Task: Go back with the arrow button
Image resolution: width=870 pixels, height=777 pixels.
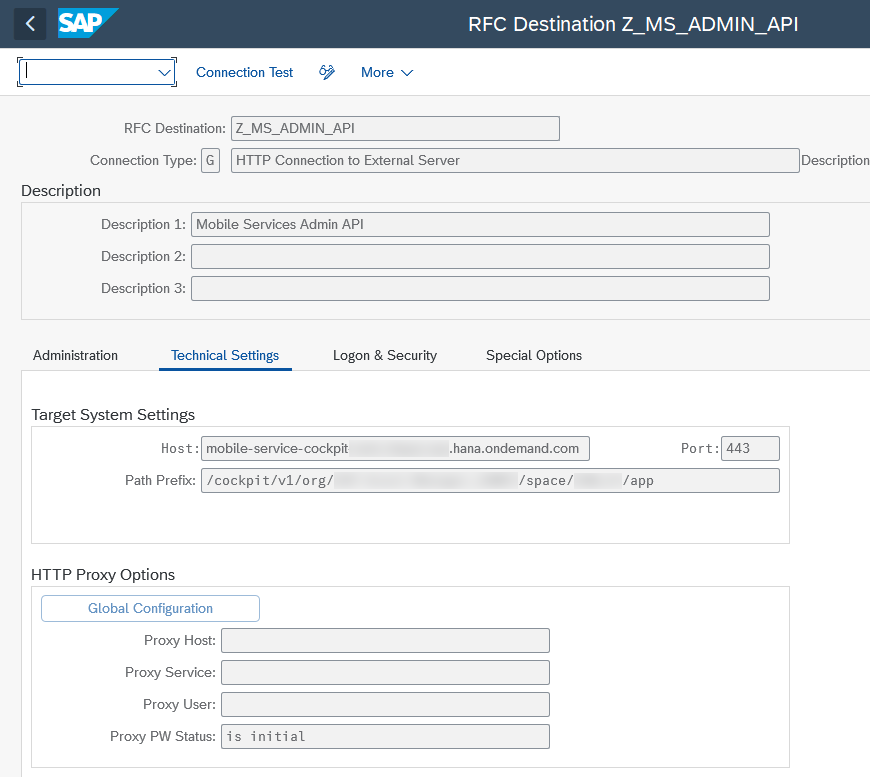Action: [x=30, y=24]
